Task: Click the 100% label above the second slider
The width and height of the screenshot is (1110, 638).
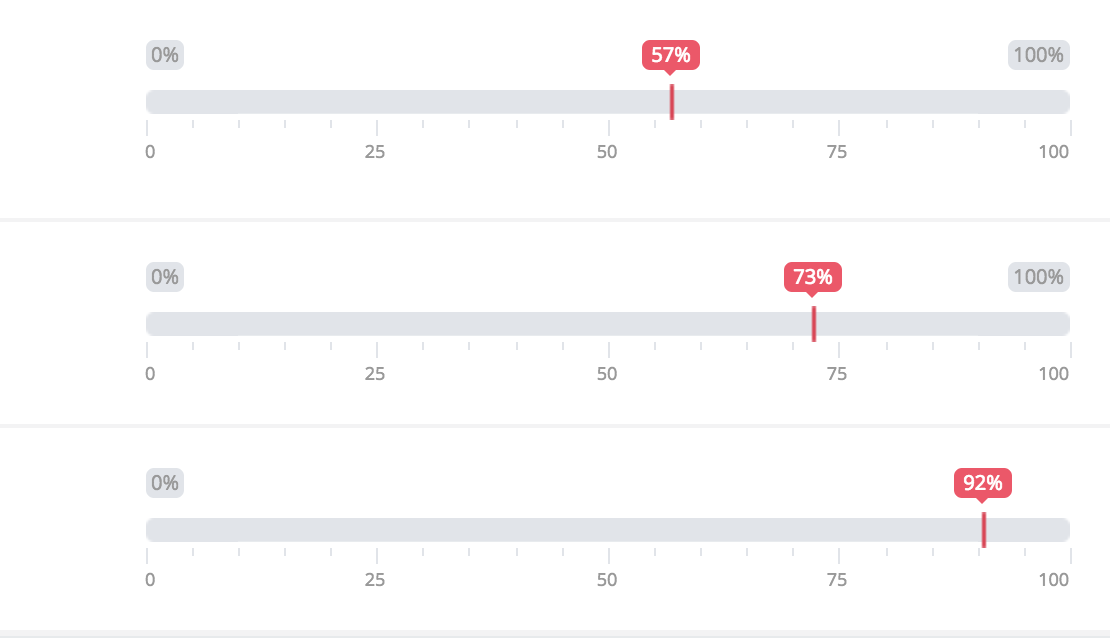Action: click(1039, 277)
